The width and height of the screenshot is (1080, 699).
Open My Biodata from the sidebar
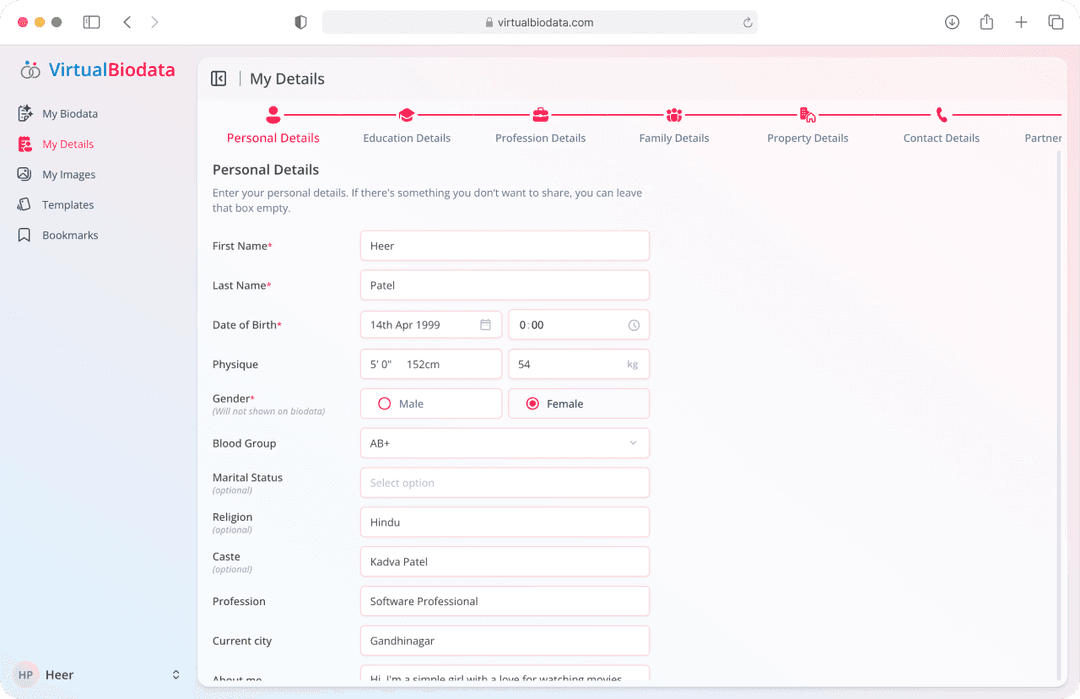point(69,113)
